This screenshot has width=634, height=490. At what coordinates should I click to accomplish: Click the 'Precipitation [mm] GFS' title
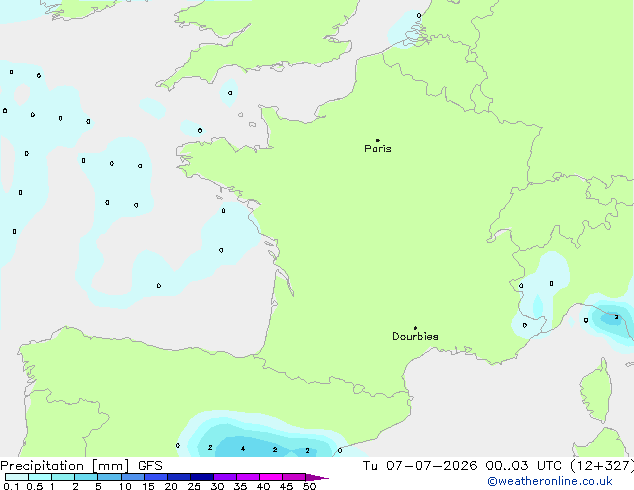click(81, 466)
